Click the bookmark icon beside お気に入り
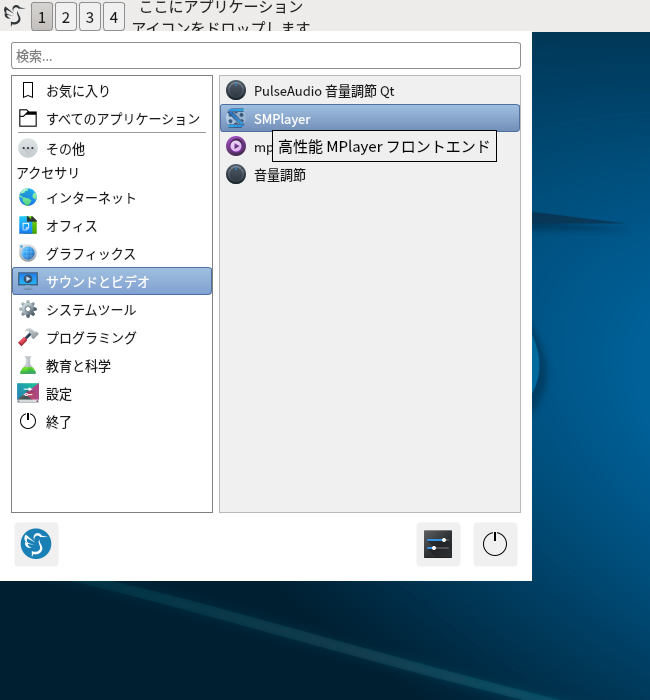 pos(28,91)
